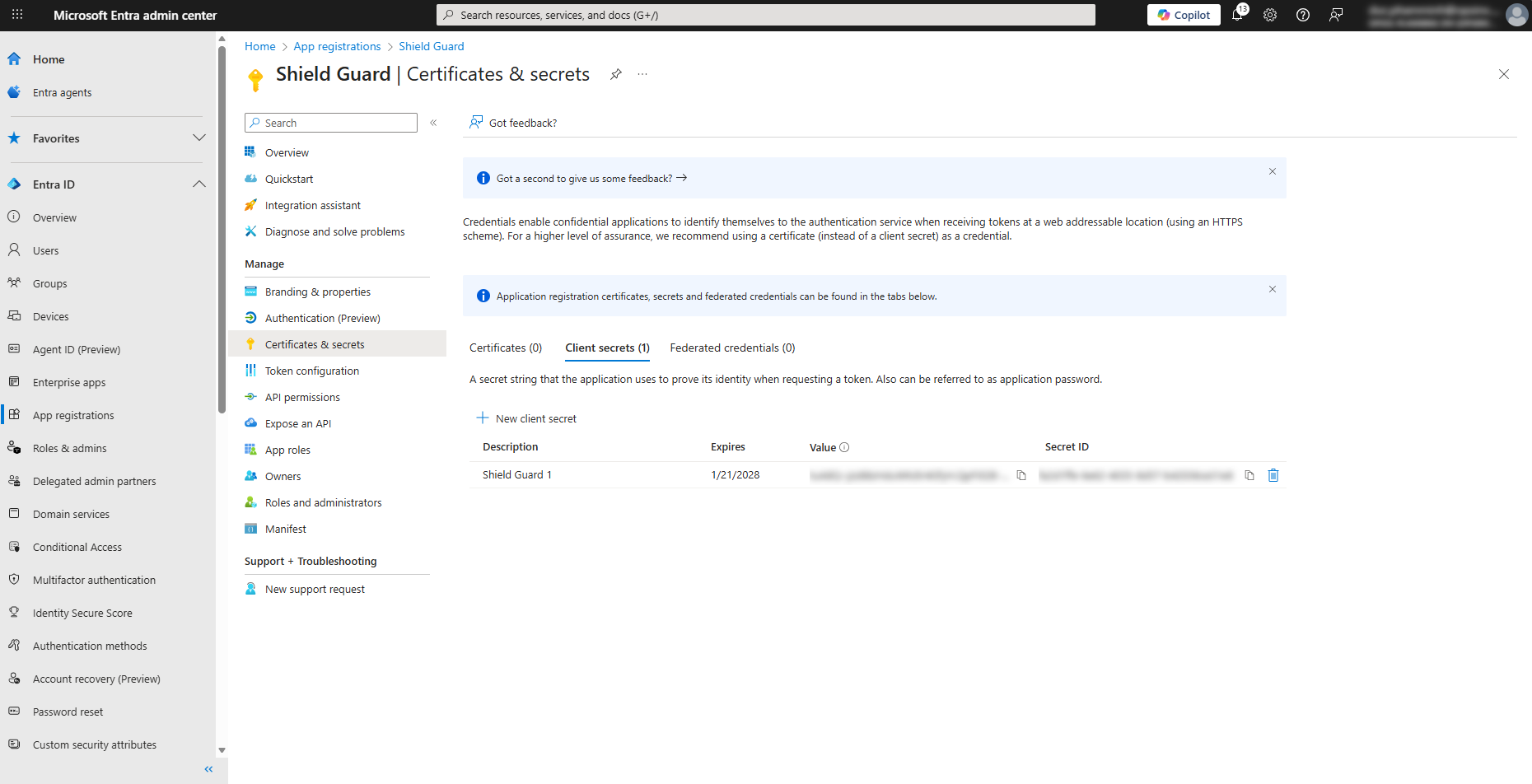The width and height of the screenshot is (1532, 784).
Task: Go to App registrations breadcrumb
Action: click(x=337, y=46)
